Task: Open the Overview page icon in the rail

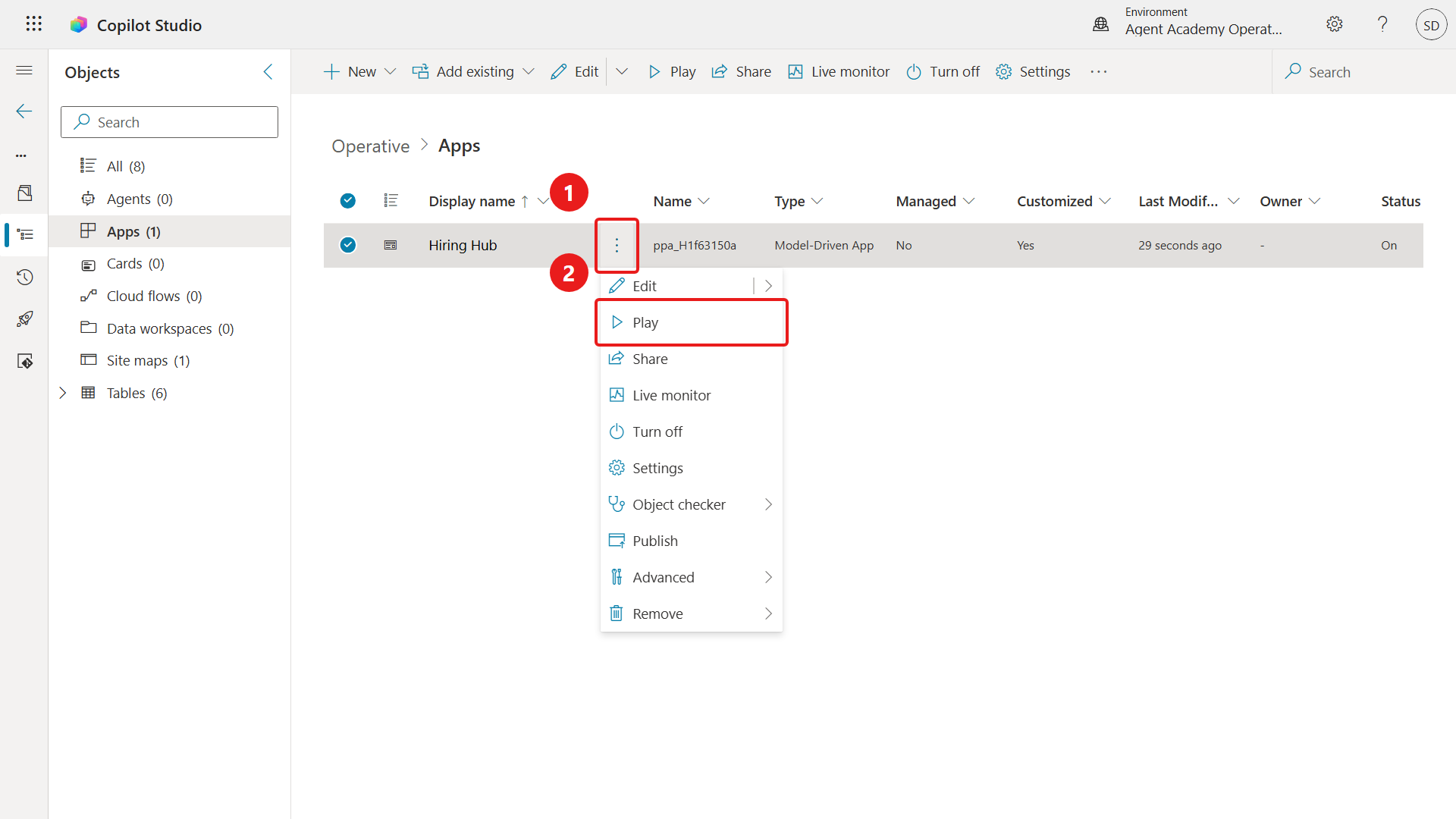Action: coord(24,193)
